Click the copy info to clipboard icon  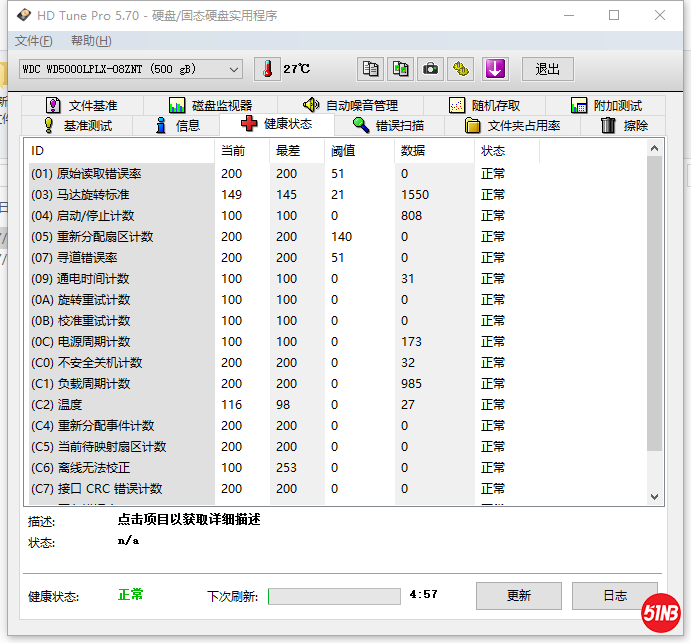[371, 69]
